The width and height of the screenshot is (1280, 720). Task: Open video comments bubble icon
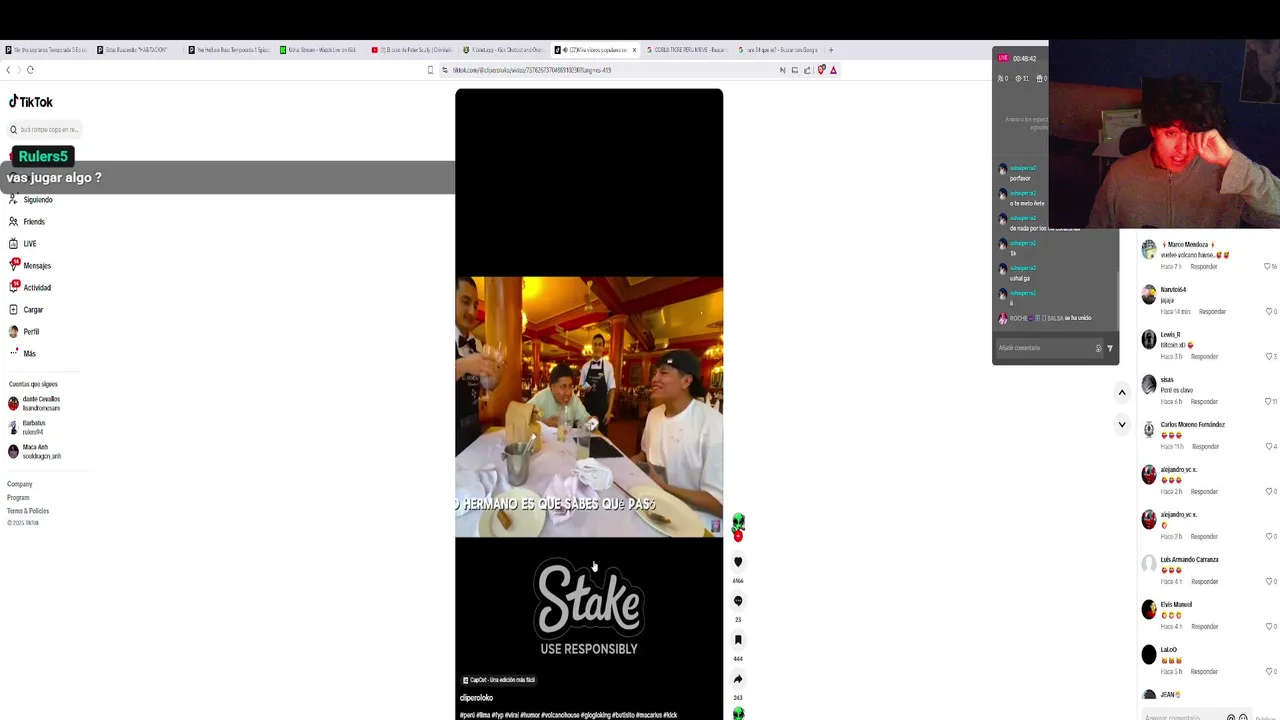coord(738,601)
